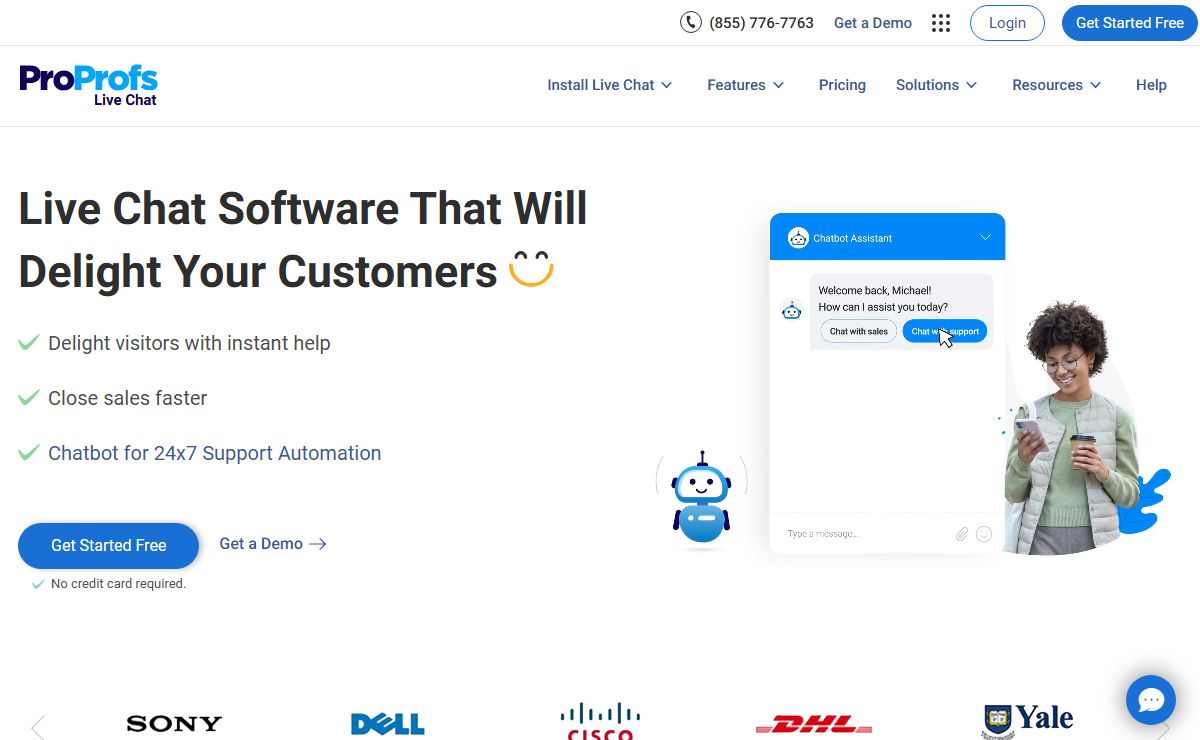
Task: Open the nine-dot apps grid icon
Action: pos(940,23)
